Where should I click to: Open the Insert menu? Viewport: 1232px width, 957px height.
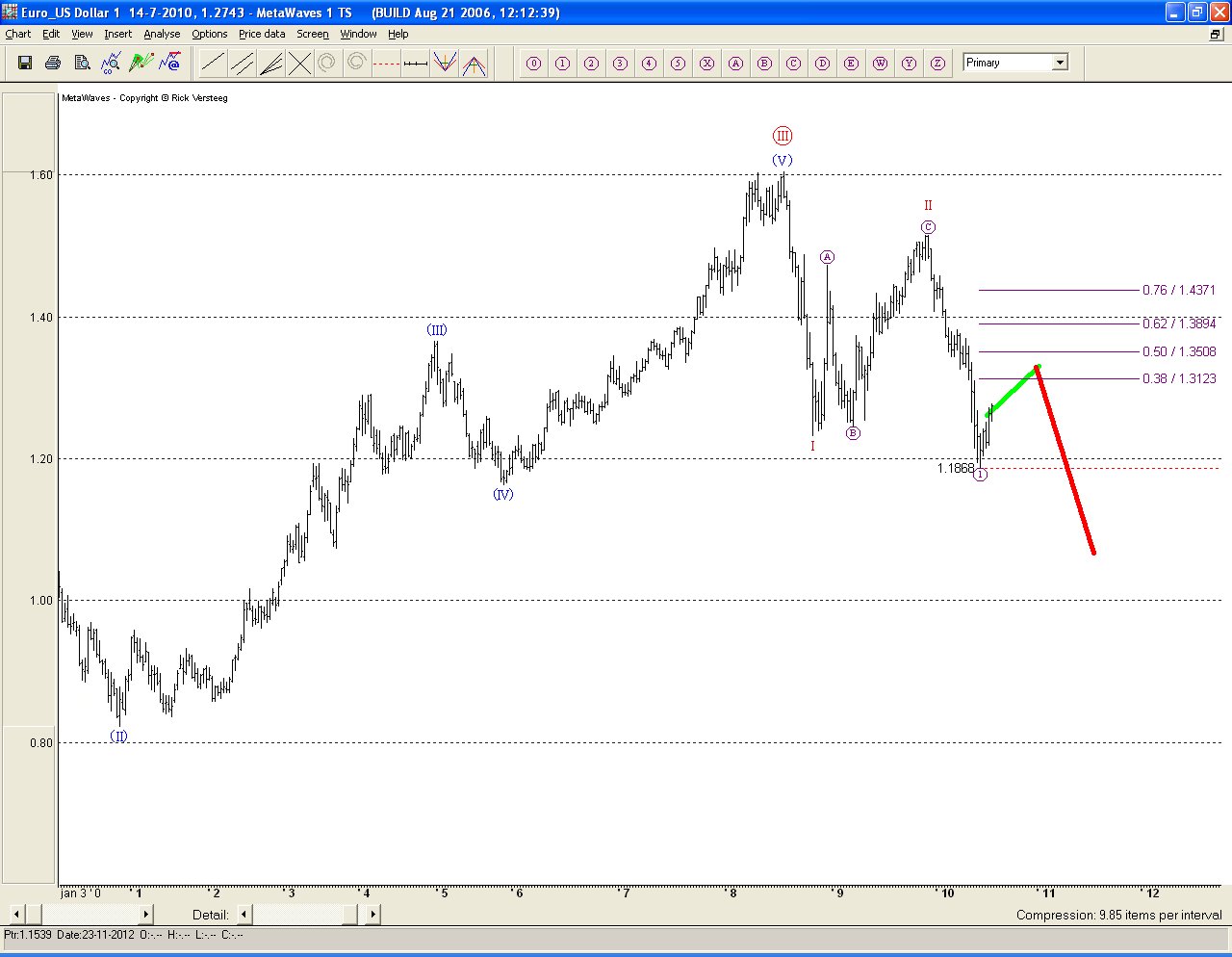point(118,34)
